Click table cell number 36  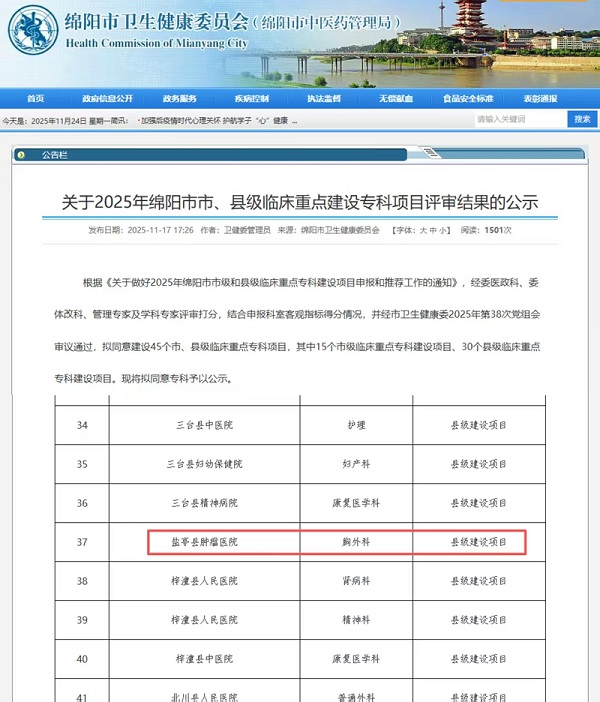[x=82, y=503]
